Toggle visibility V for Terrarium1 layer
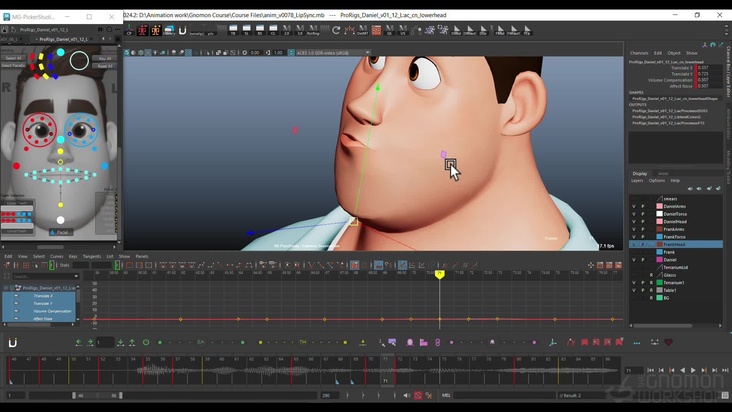 (x=633, y=282)
